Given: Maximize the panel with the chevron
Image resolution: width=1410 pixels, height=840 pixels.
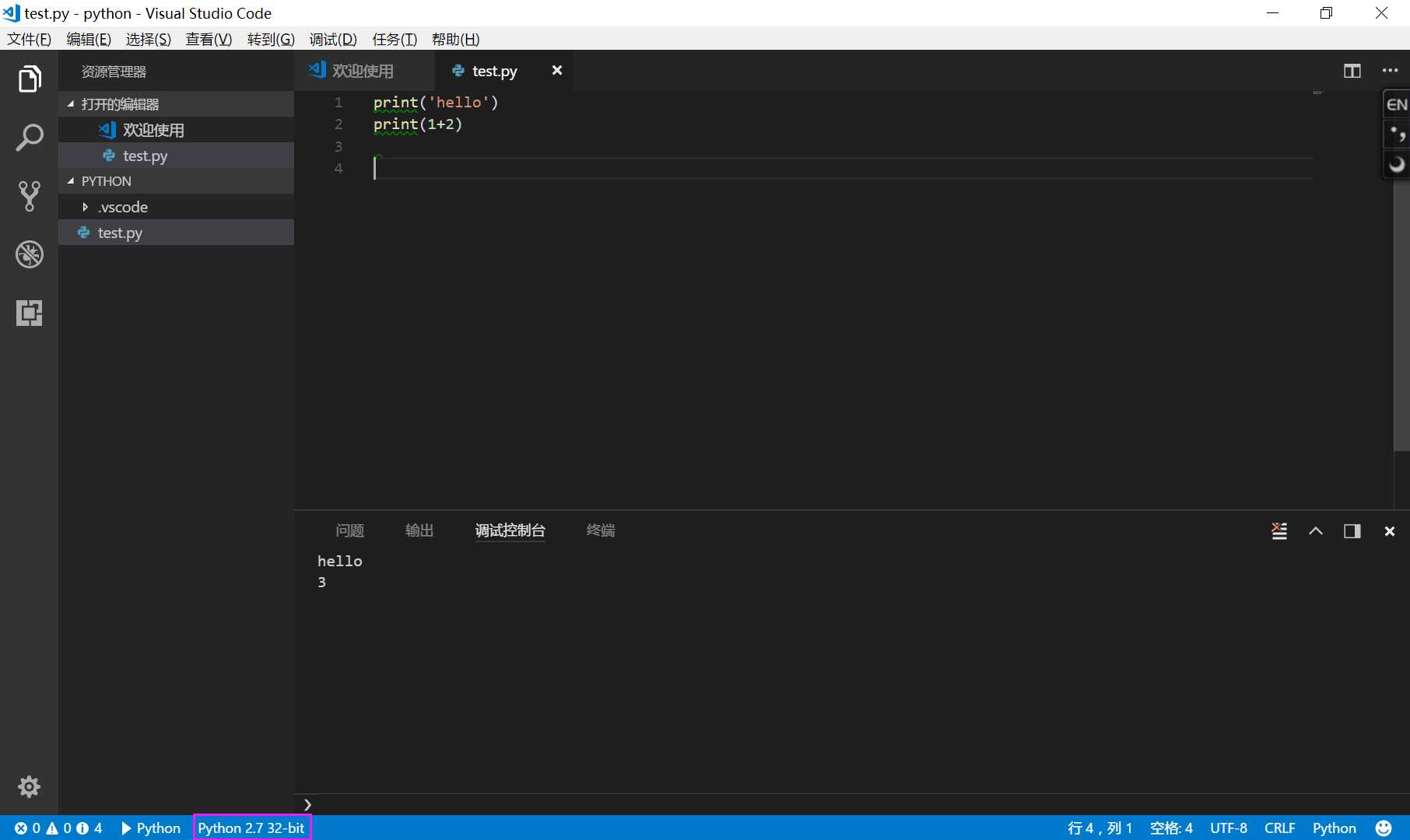Looking at the screenshot, I should (x=1316, y=531).
